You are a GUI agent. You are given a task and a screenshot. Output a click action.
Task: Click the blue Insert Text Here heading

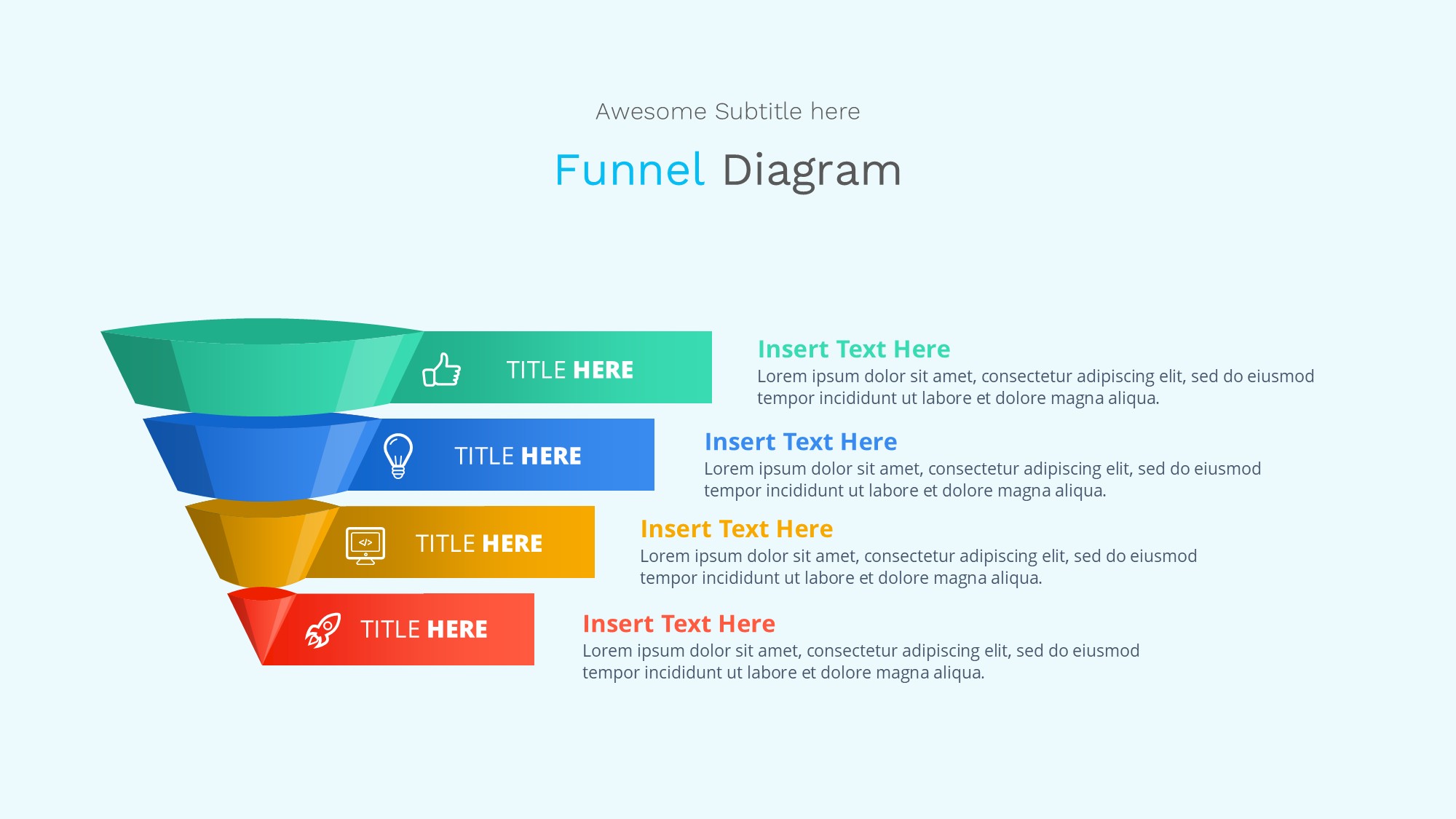pos(800,442)
